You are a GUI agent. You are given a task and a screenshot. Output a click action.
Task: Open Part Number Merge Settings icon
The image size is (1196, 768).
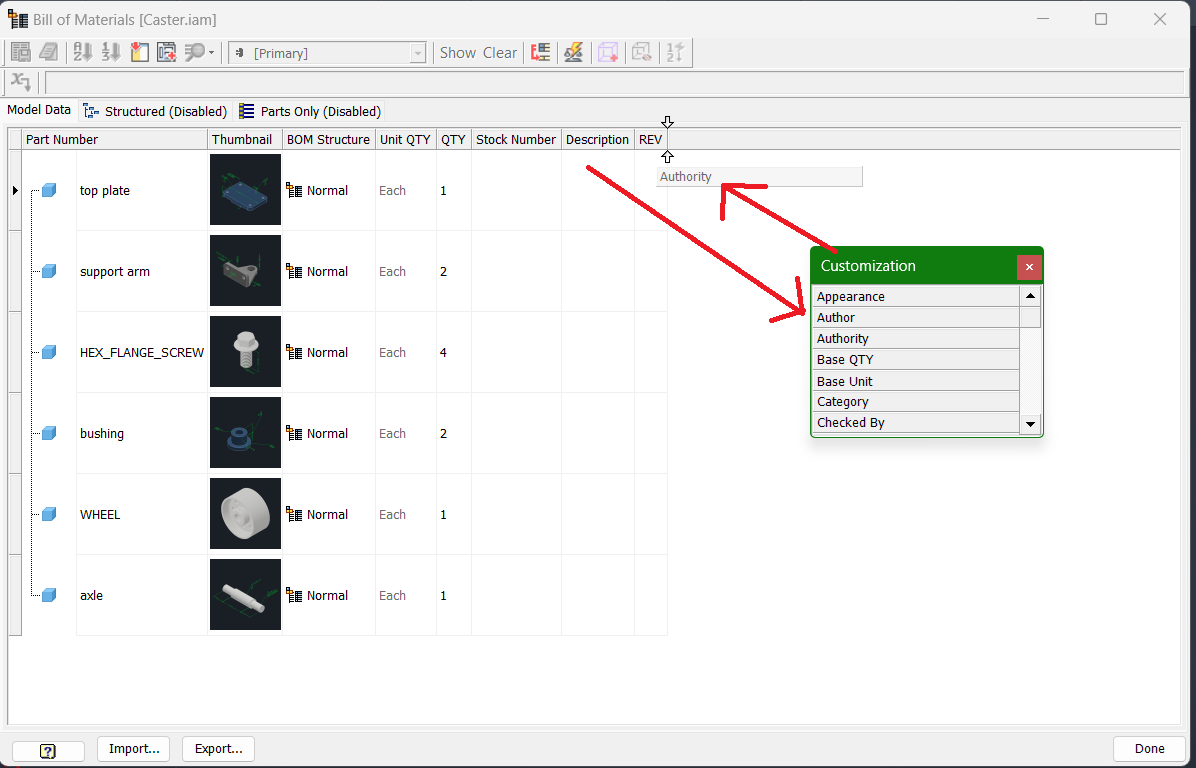541,53
